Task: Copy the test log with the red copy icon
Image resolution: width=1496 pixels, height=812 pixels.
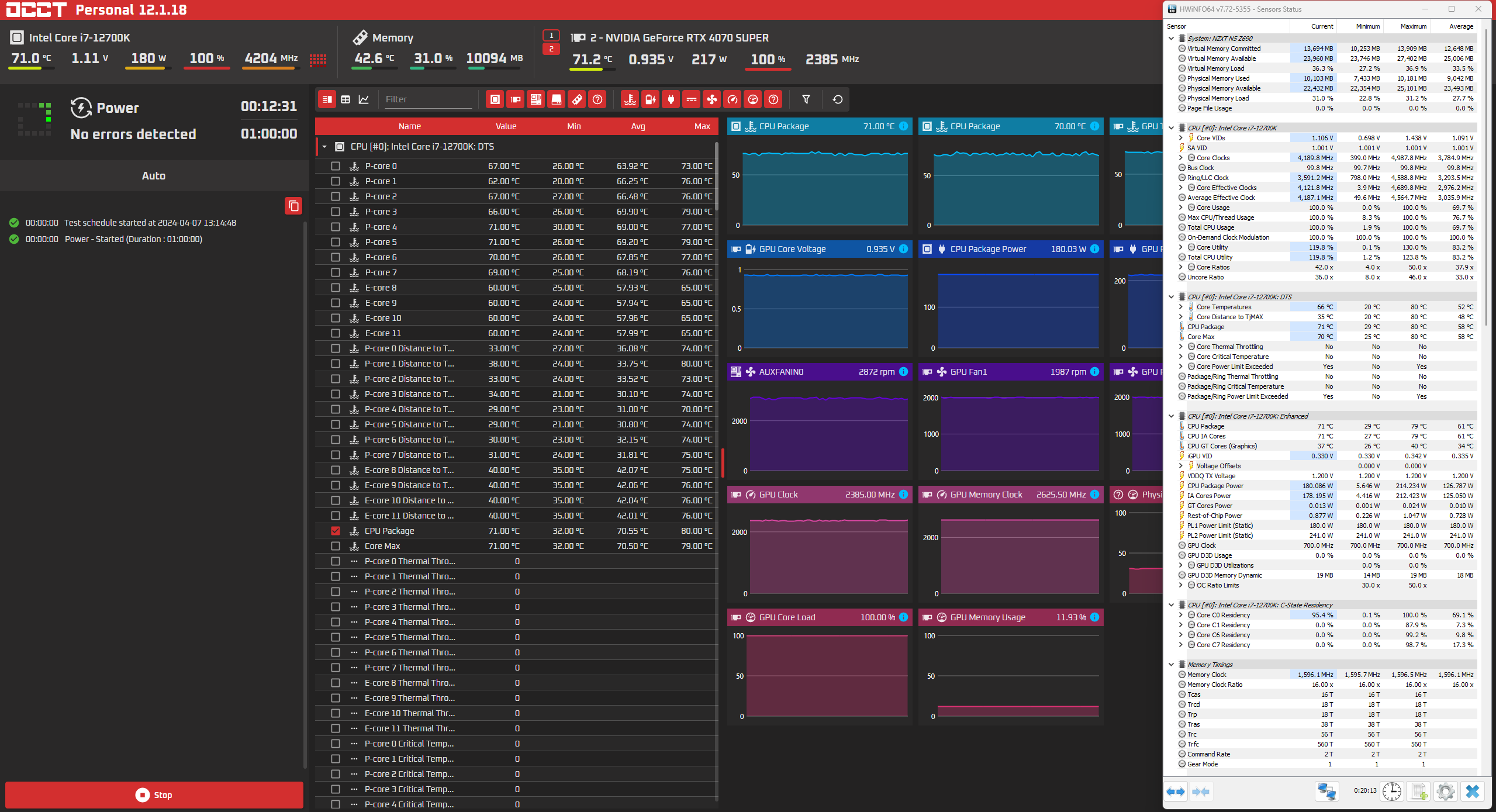Action: coord(293,206)
